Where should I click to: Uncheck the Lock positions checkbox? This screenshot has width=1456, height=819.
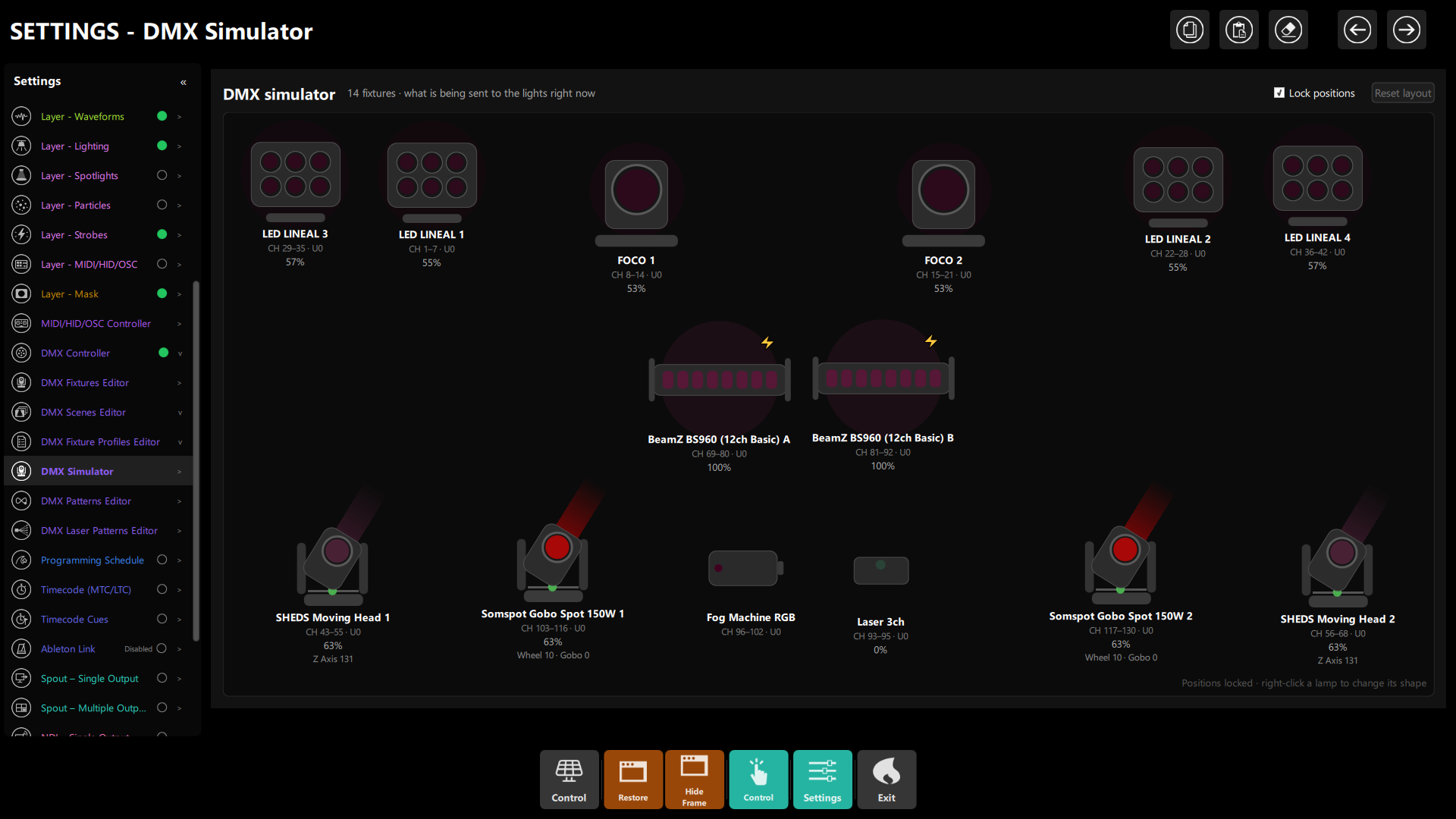(1279, 93)
